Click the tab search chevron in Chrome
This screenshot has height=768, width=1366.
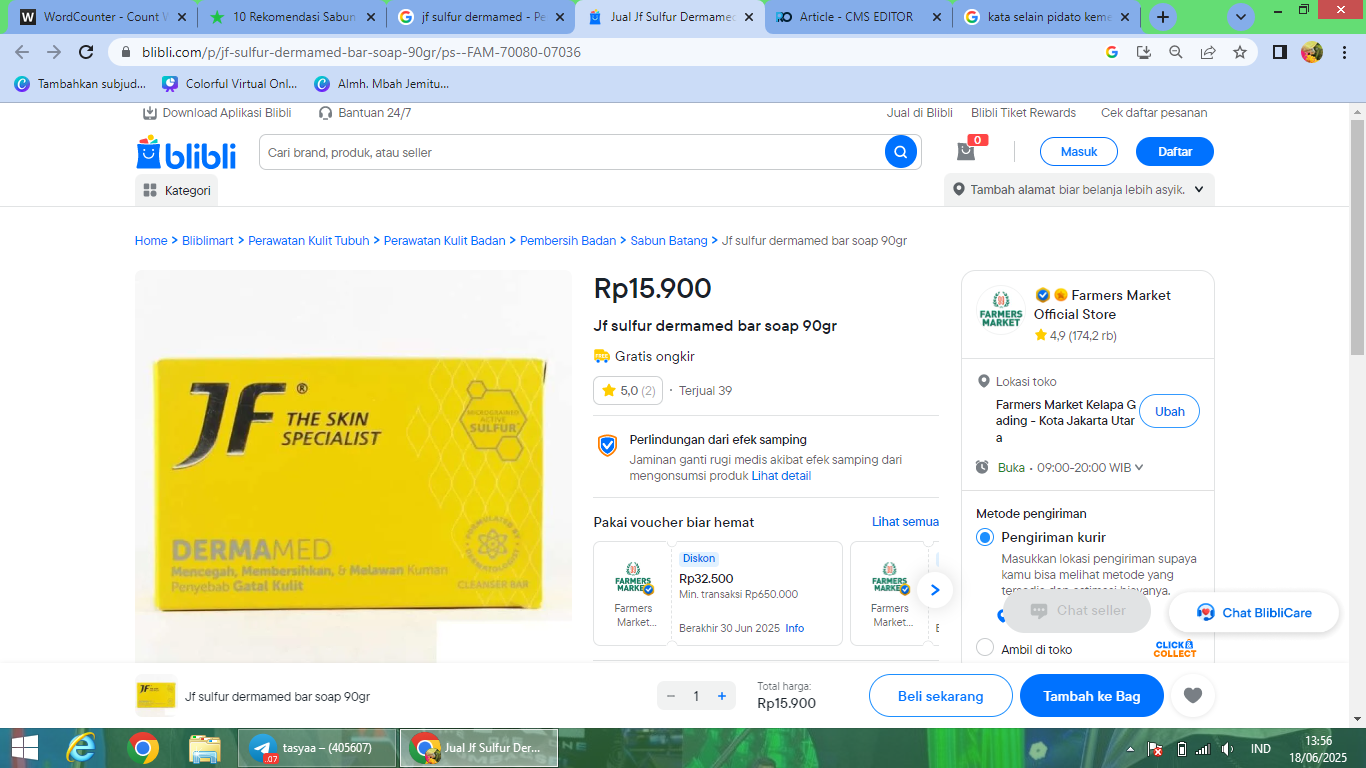[x=1241, y=17]
